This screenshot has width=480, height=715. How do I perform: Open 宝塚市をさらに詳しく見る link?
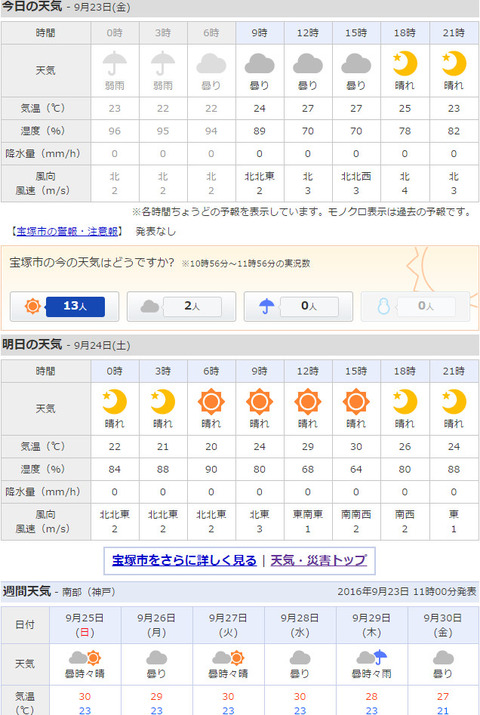click(x=184, y=560)
